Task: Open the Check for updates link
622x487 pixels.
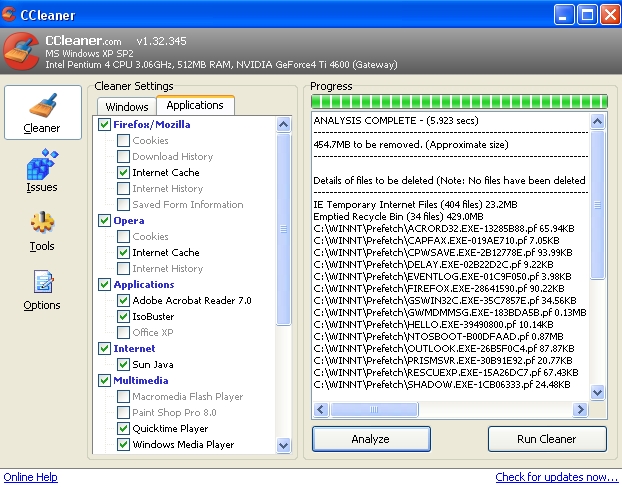Action: 557,477
